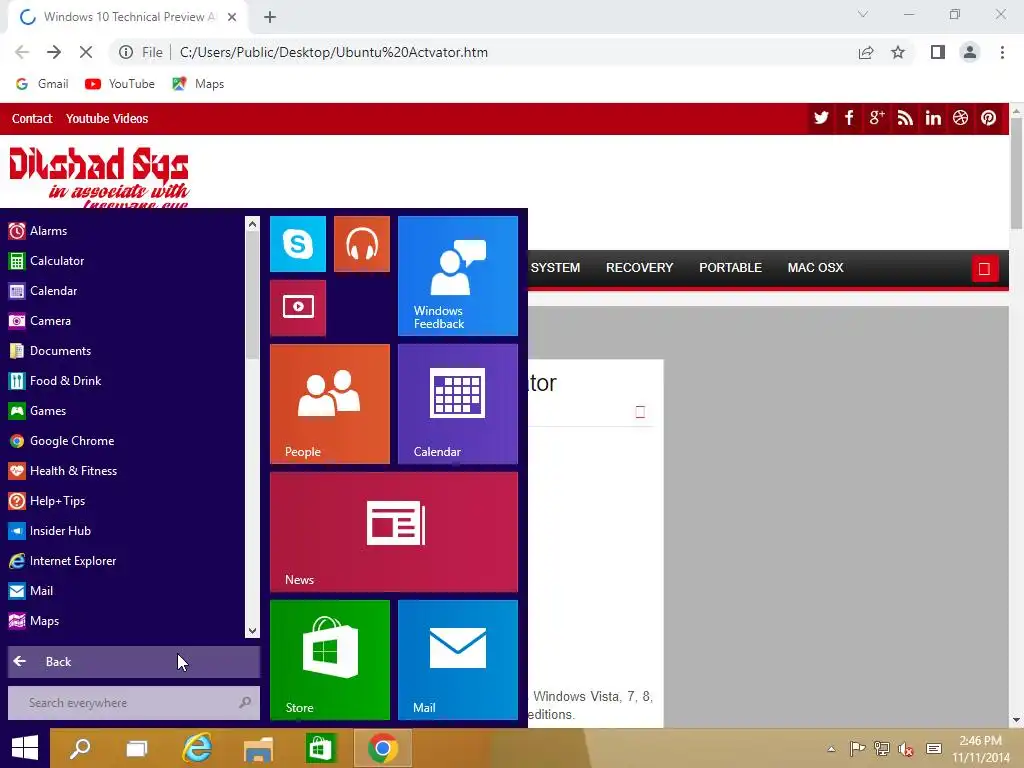Open the Video player tile
The height and width of the screenshot is (768, 1024).
(x=298, y=308)
